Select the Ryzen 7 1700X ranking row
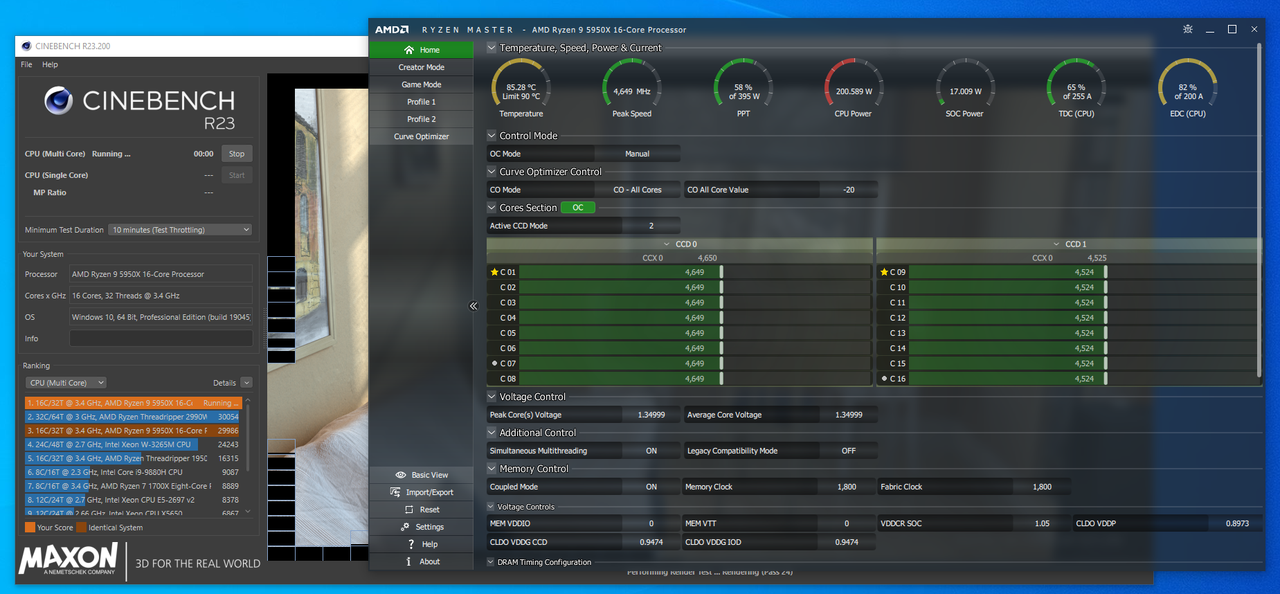Image resolution: width=1280 pixels, height=594 pixels. coord(133,486)
